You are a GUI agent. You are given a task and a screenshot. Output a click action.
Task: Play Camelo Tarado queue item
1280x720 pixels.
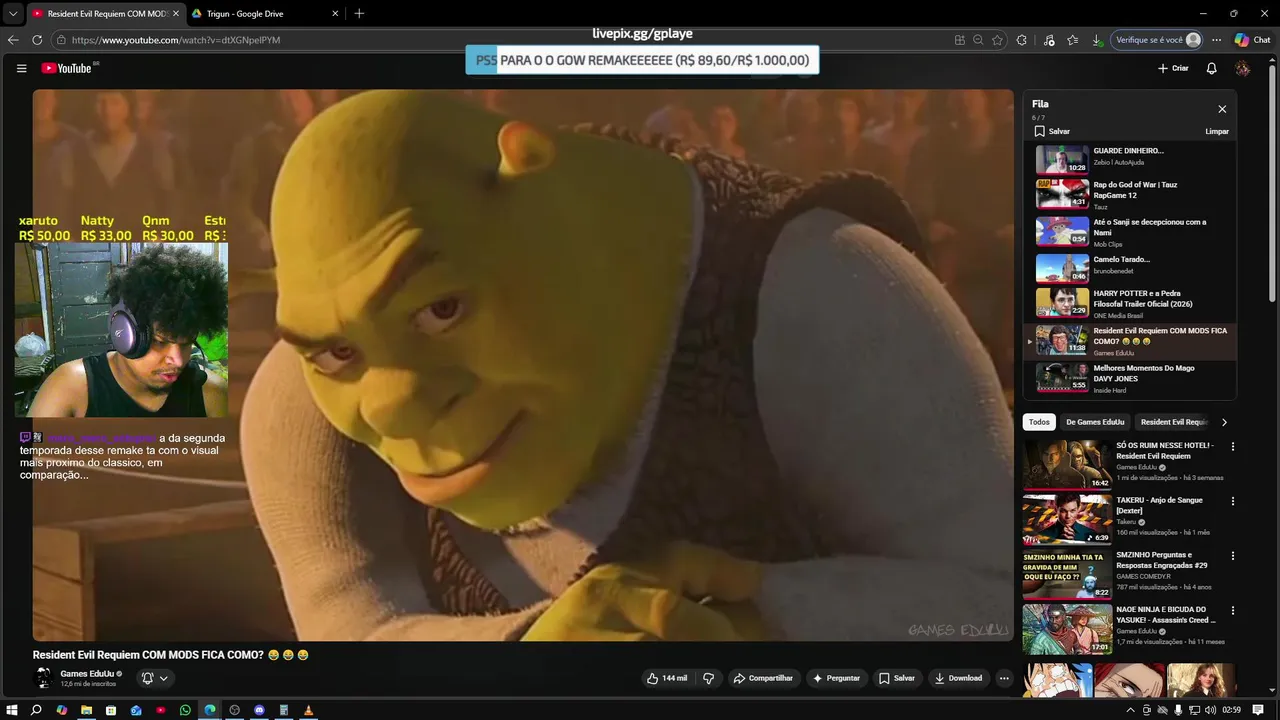1130,267
